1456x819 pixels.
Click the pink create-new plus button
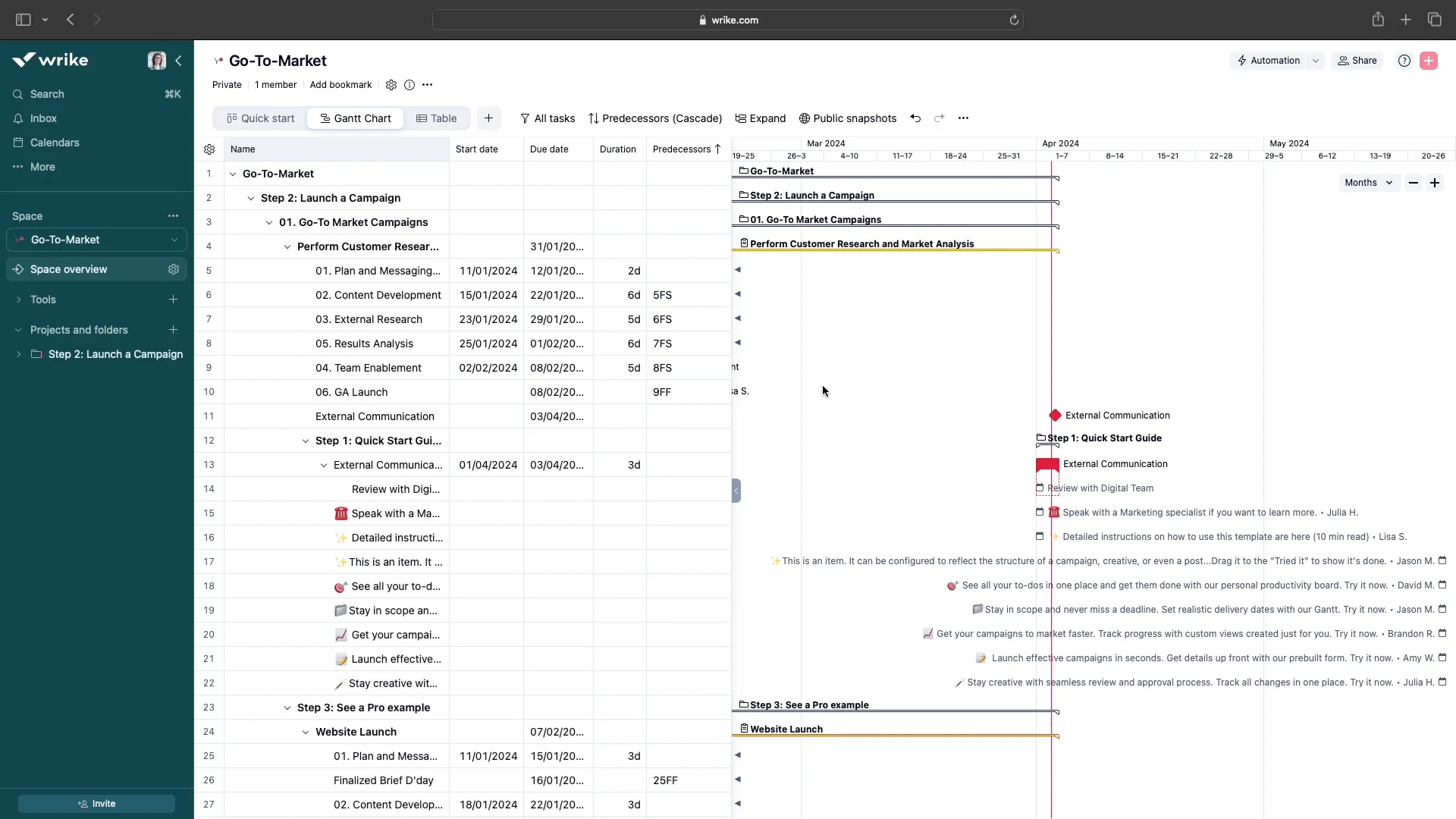click(x=1429, y=61)
